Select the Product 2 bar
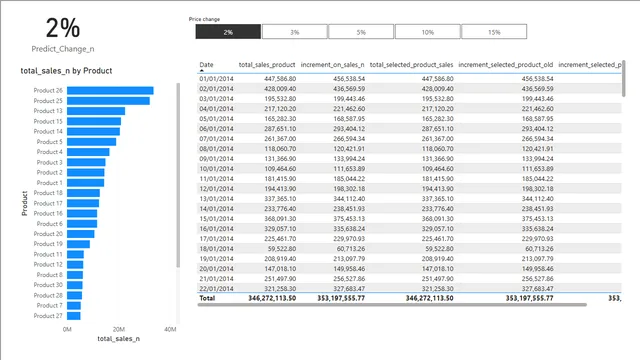Viewport: 640px width, 360px height. (86, 173)
